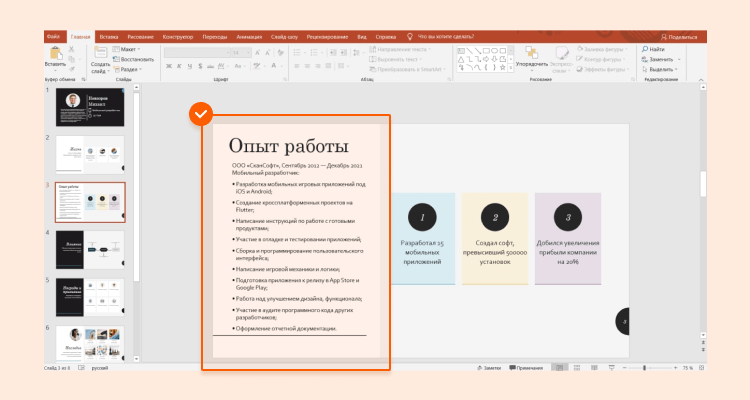Click the Create slide (Создать слайд) icon
750x400 pixels.
100,54
